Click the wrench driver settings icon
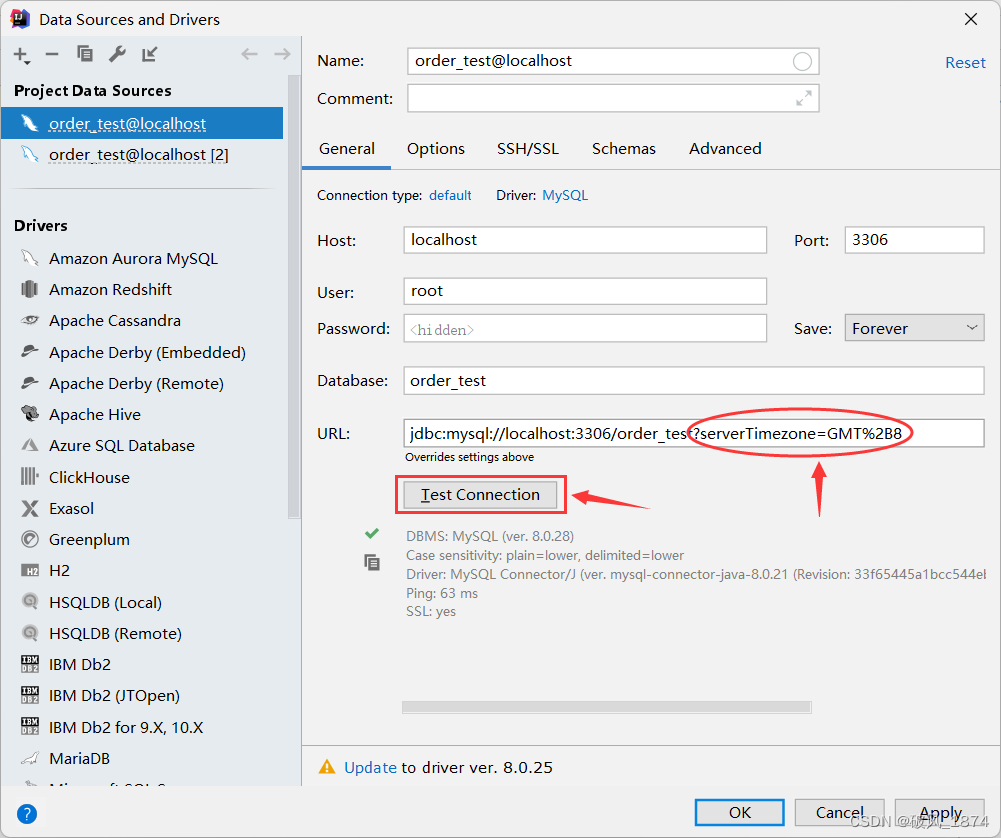Screen dimensions: 1001x838 pos(116,54)
